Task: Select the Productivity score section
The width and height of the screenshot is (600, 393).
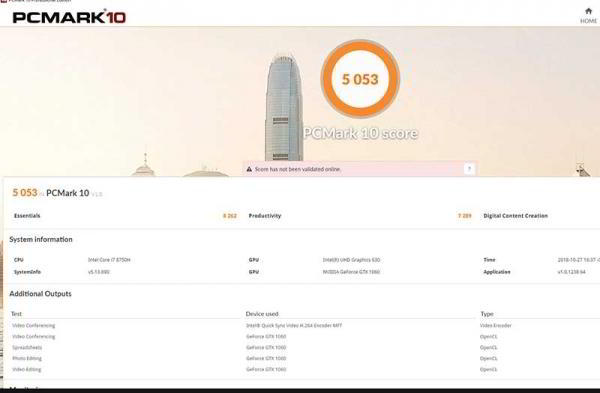Action: [360, 216]
